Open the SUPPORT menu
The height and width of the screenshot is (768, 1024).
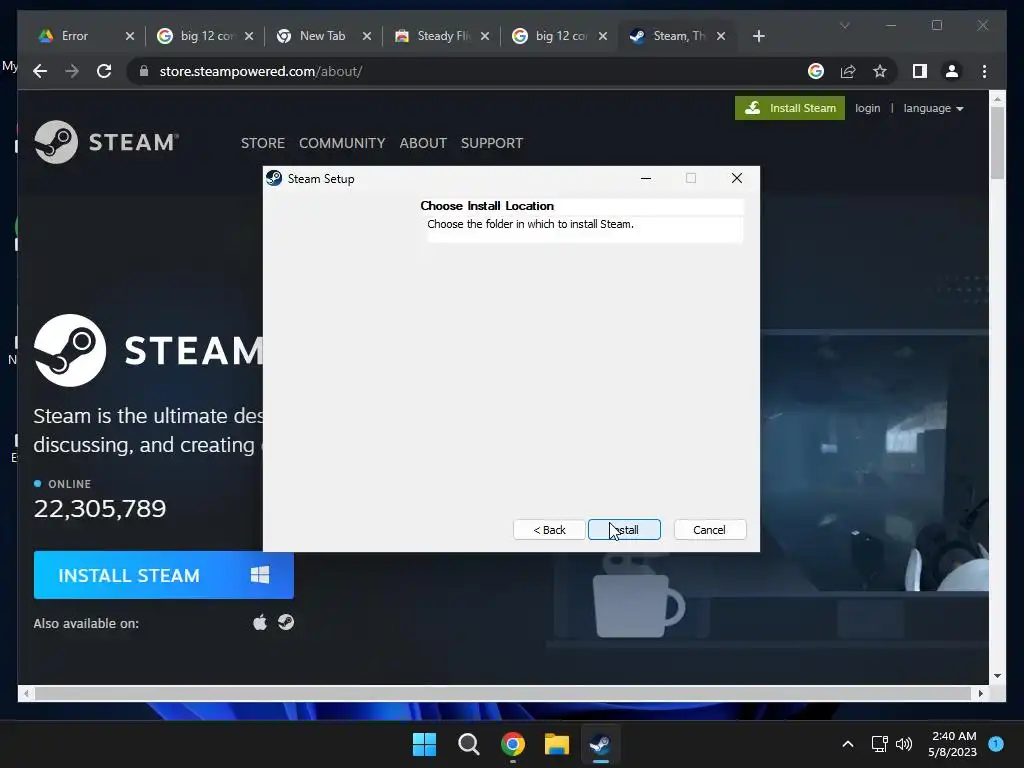(x=492, y=143)
